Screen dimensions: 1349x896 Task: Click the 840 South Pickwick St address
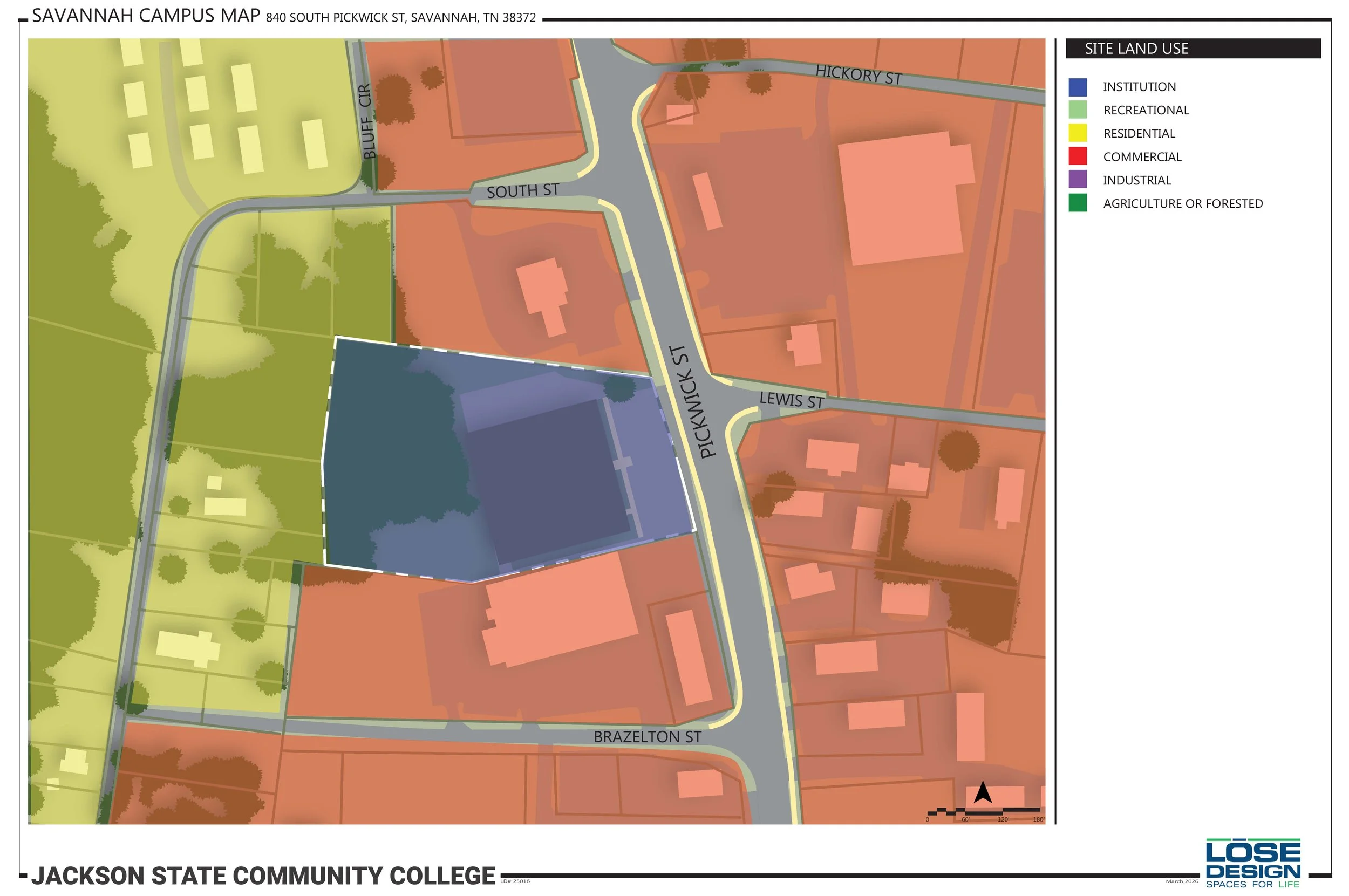point(401,18)
